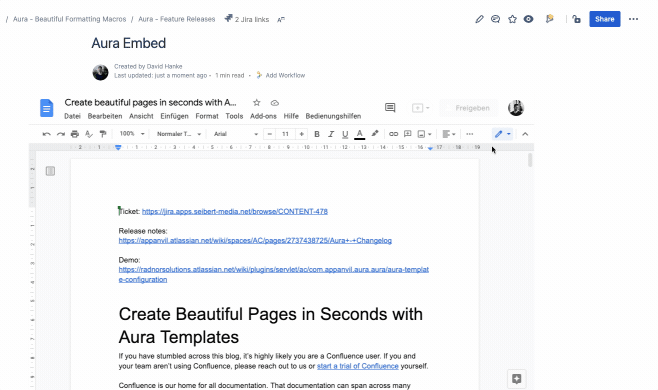Go to Aura – Feature Releases breadcrumb

[177, 19]
